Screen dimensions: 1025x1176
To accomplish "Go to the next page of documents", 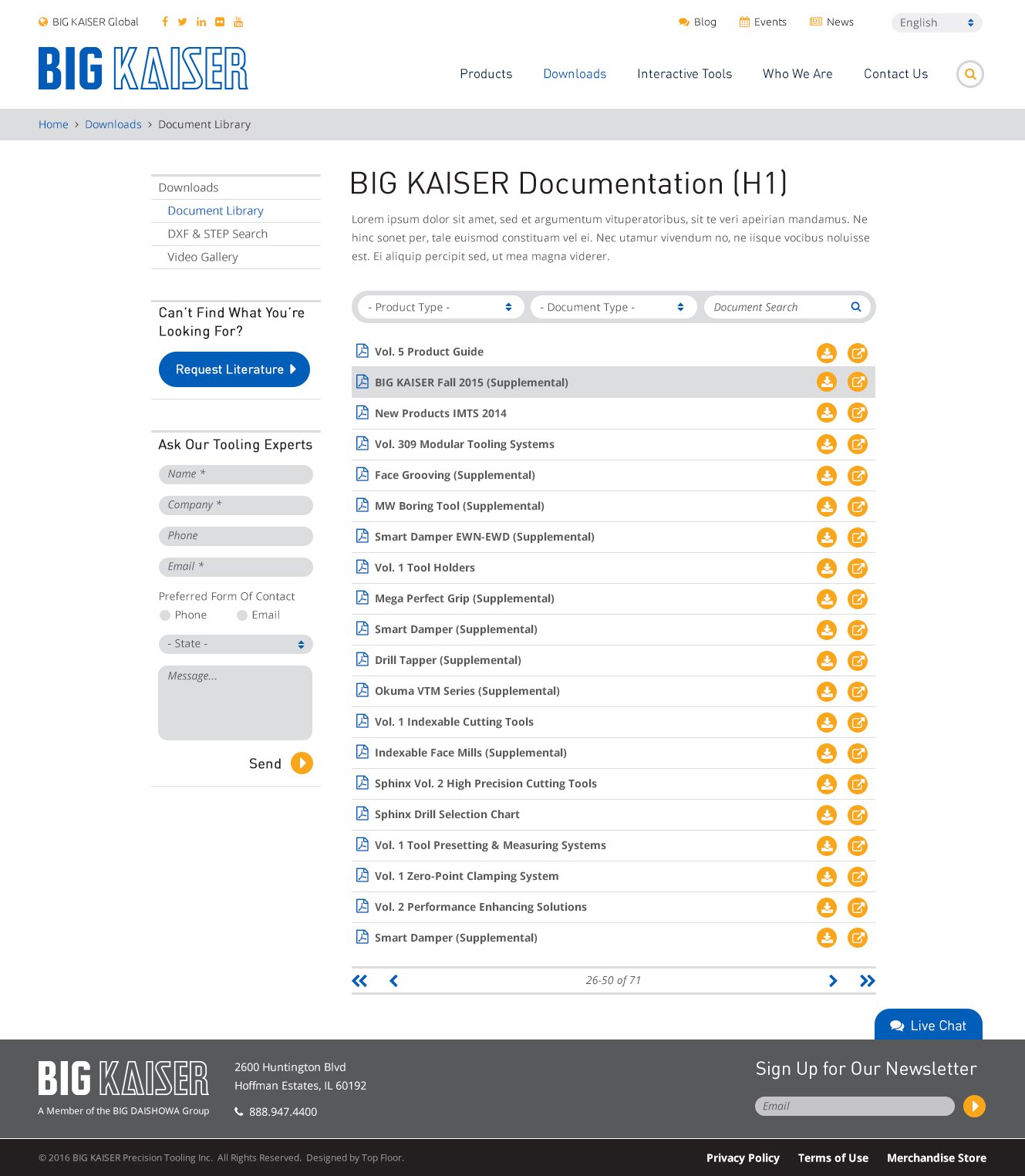I will tap(833, 980).
